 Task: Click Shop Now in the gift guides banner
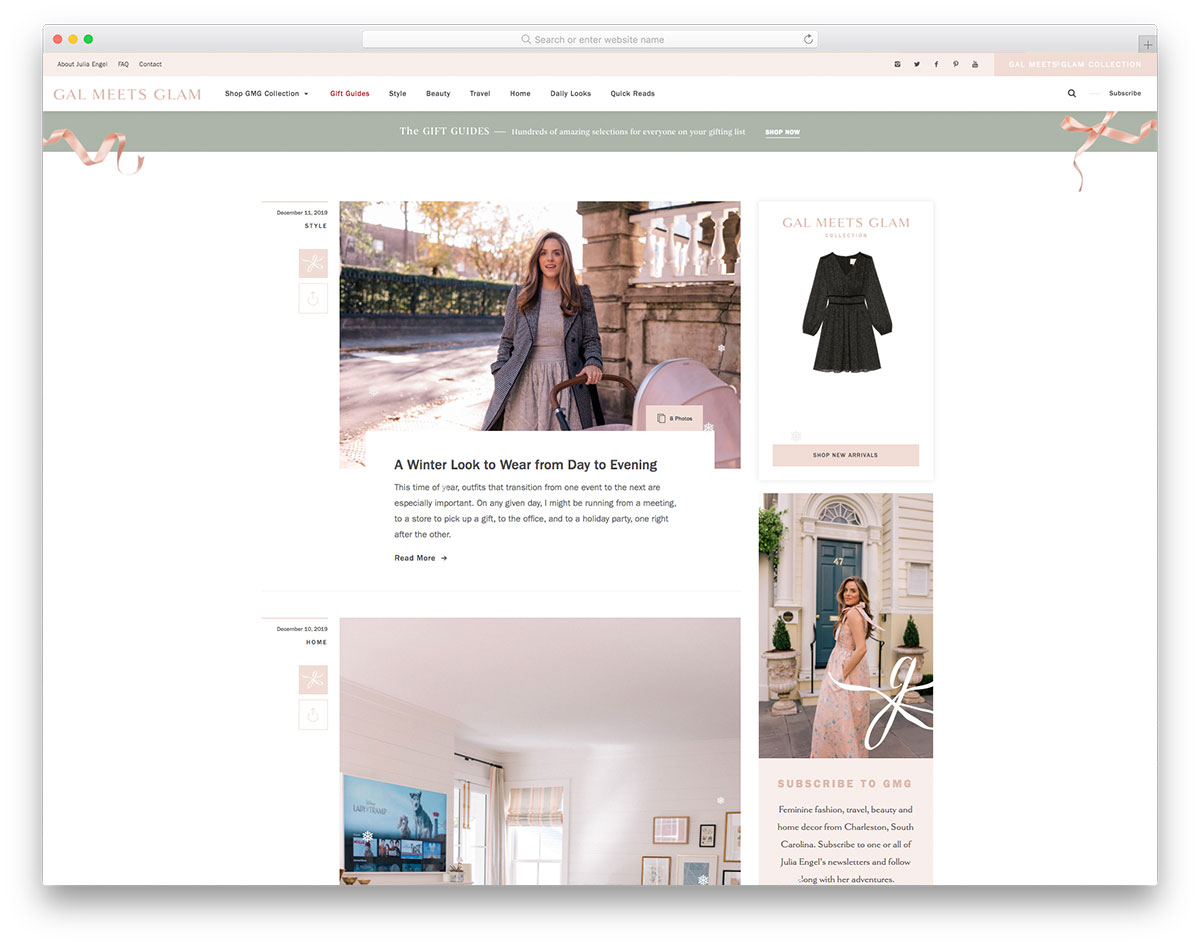tap(782, 132)
